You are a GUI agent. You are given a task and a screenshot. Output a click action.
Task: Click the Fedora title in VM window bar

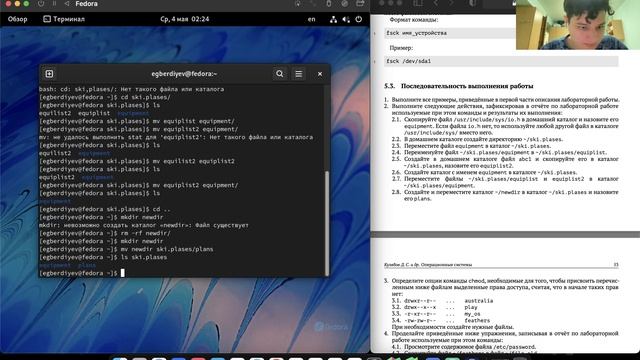coord(87,4)
